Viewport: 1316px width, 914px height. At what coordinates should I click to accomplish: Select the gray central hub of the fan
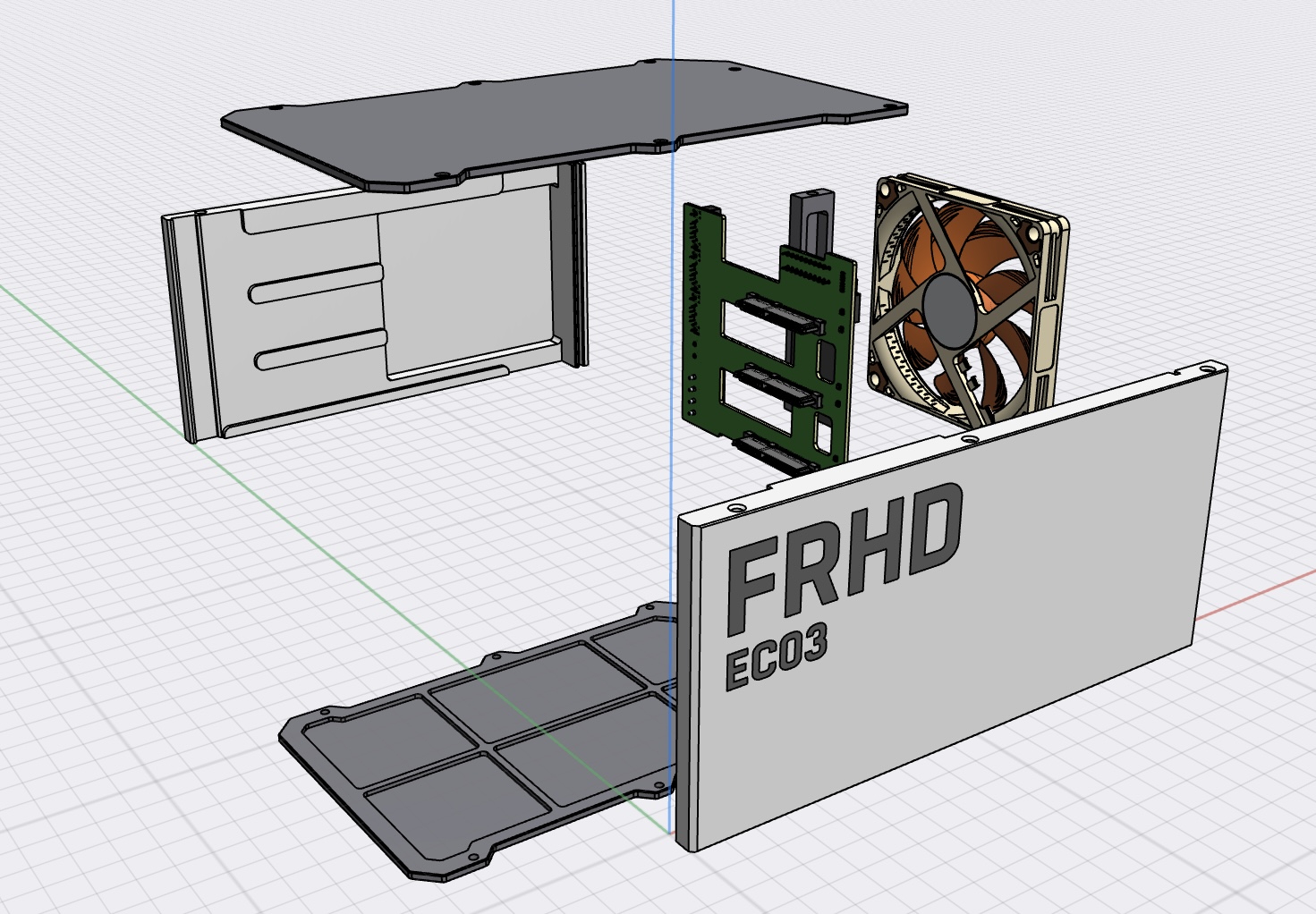(949, 309)
